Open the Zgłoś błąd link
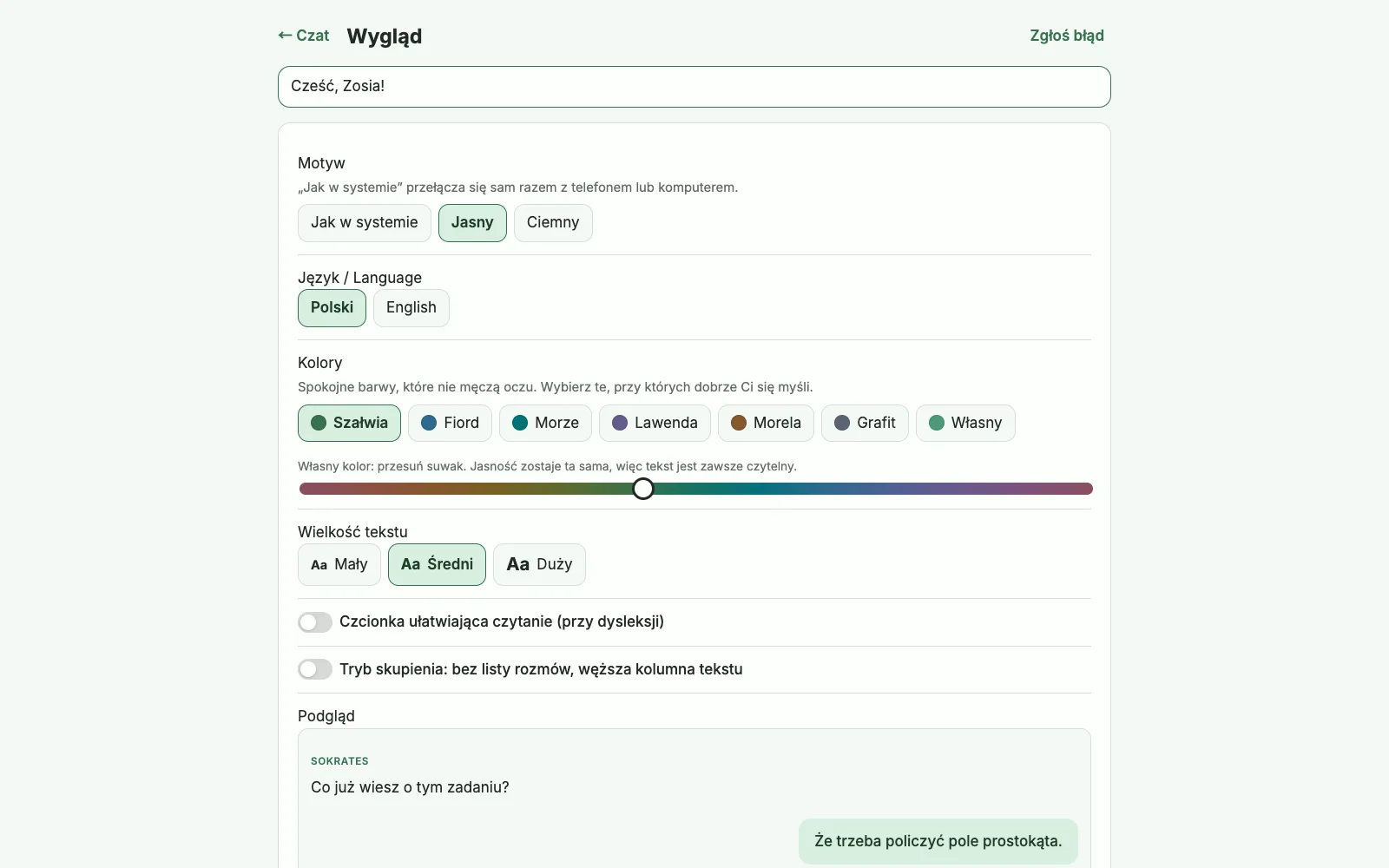 (x=1067, y=36)
